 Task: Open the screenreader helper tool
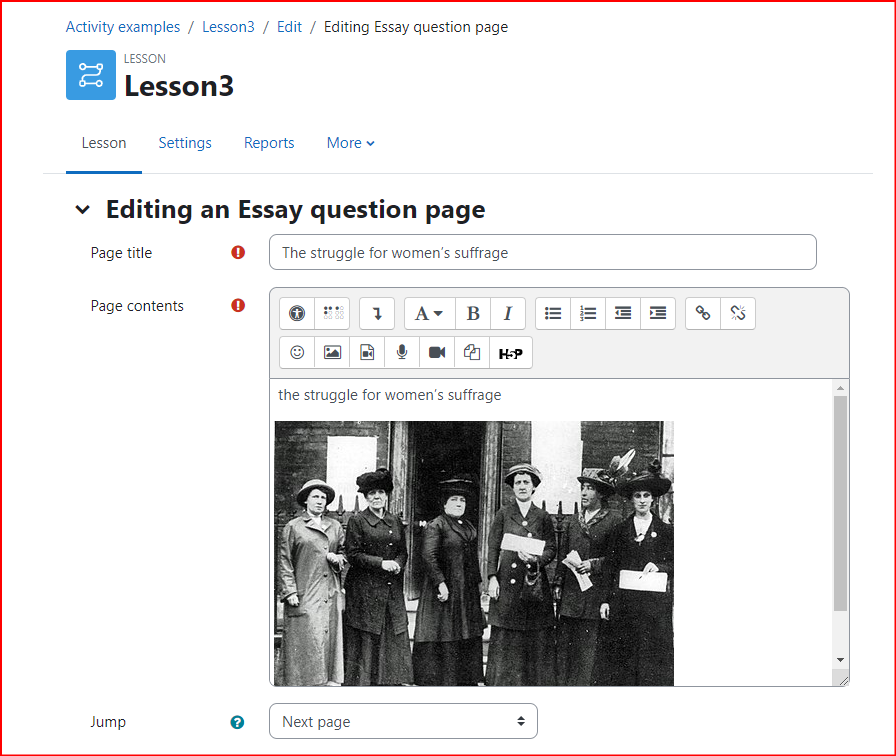tap(333, 313)
